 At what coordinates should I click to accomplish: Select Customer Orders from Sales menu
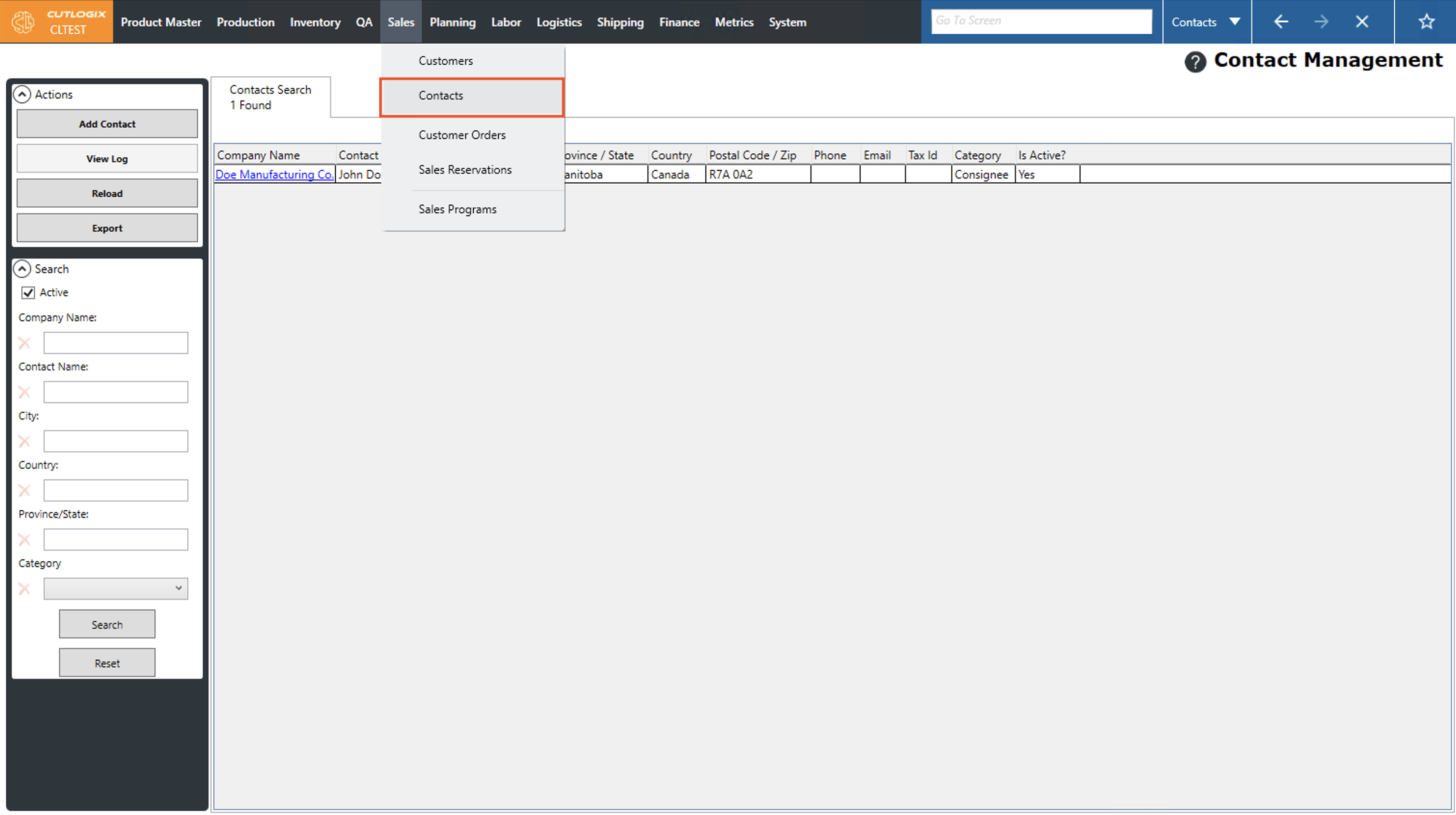pyautogui.click(x=462, y=135)
